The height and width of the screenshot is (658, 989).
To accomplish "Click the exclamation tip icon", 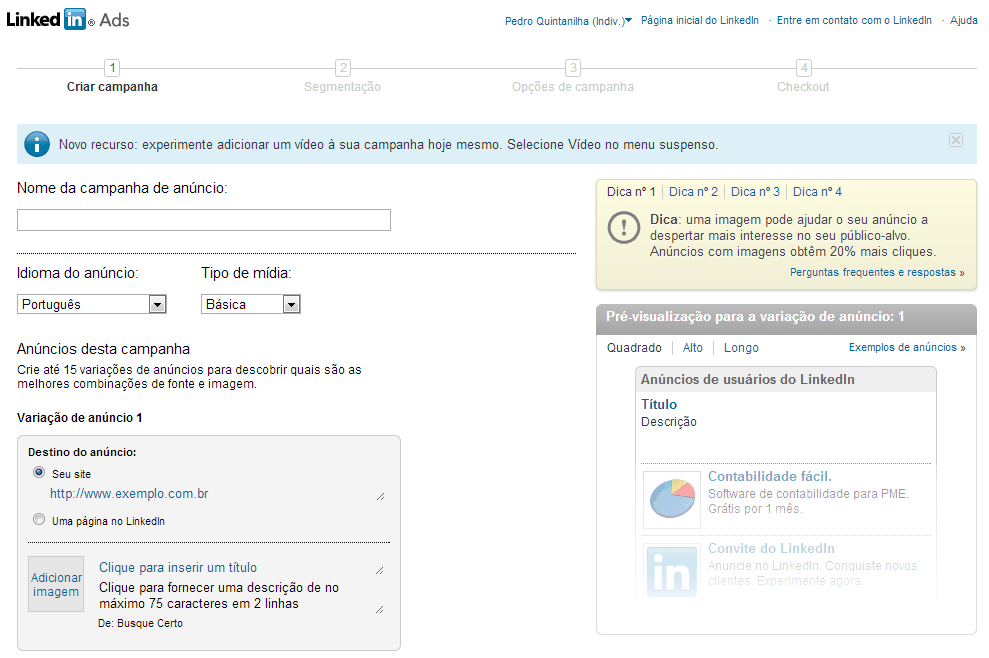I will (624, 227).
